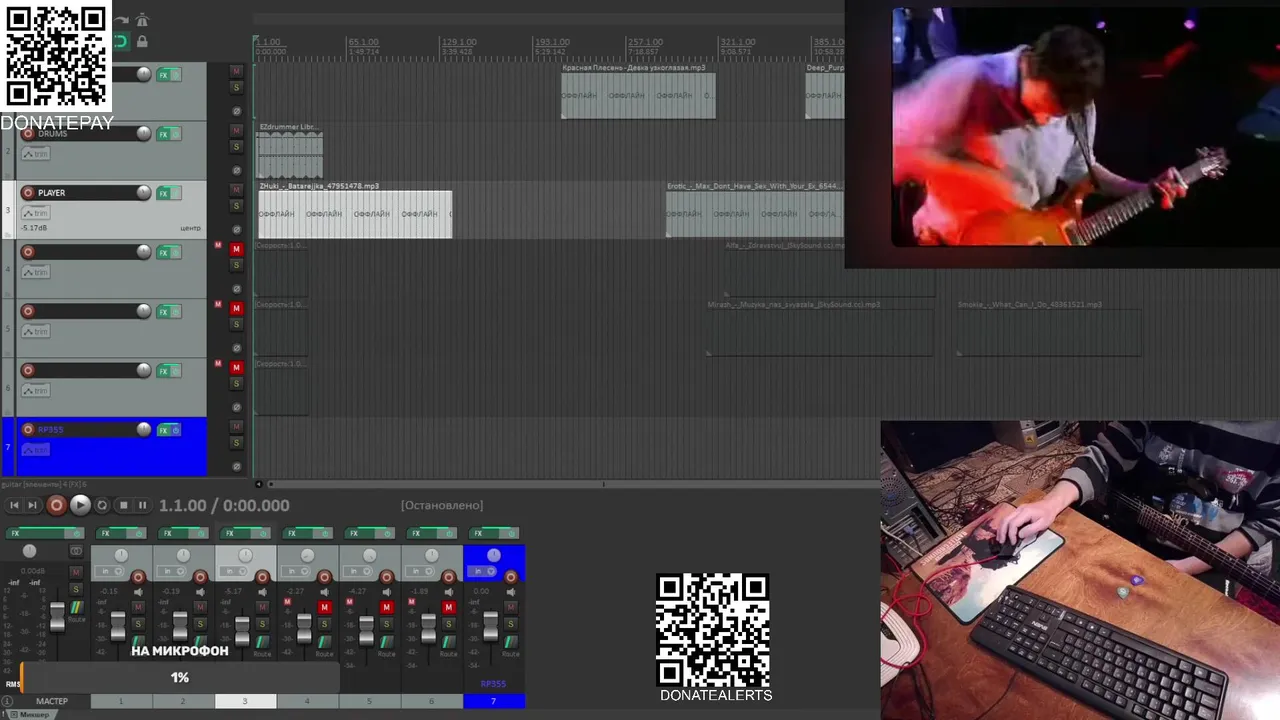Screen dimensions: 1280x720
Task: Select mixer strip label 3
Action: [245, 701]
